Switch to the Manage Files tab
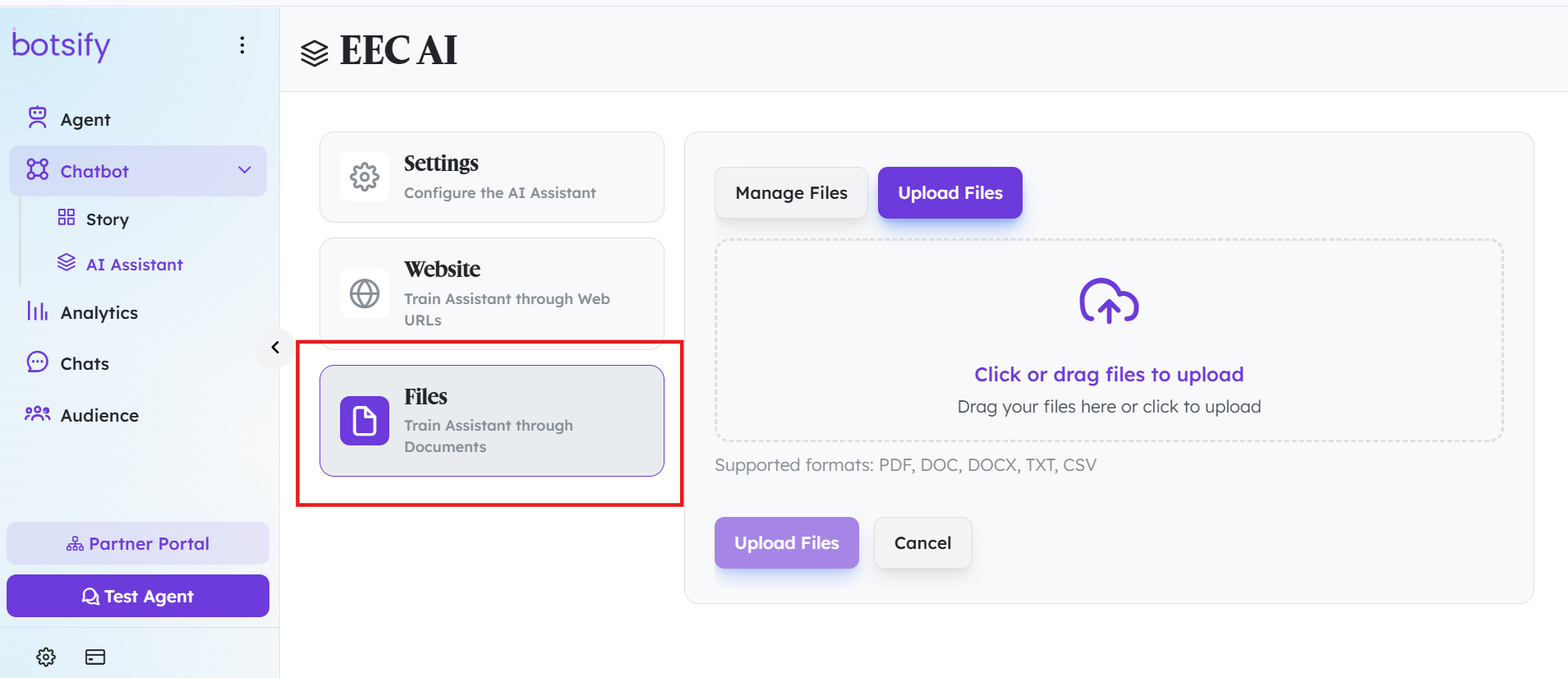The height and width of the screenshot is (678, 1568). pos(791,193)
